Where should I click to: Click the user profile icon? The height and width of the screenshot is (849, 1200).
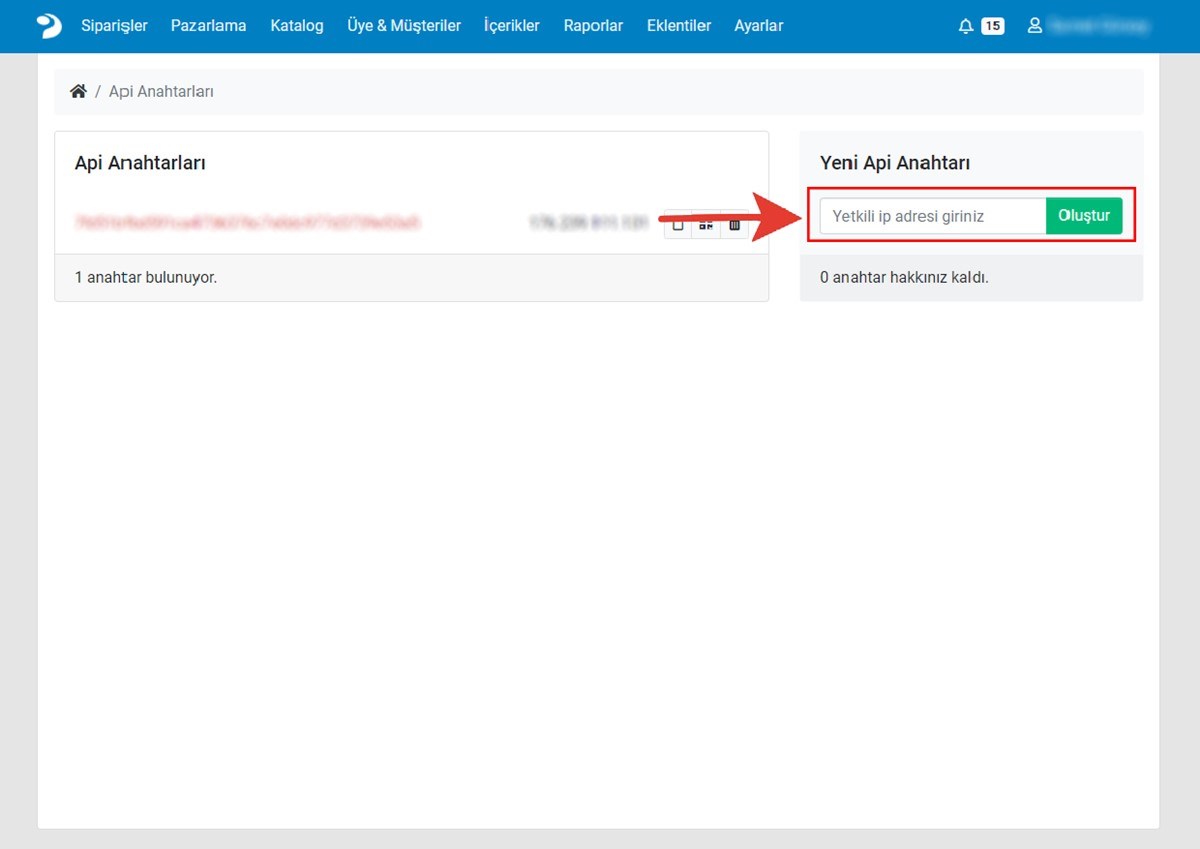point(1035,26)
